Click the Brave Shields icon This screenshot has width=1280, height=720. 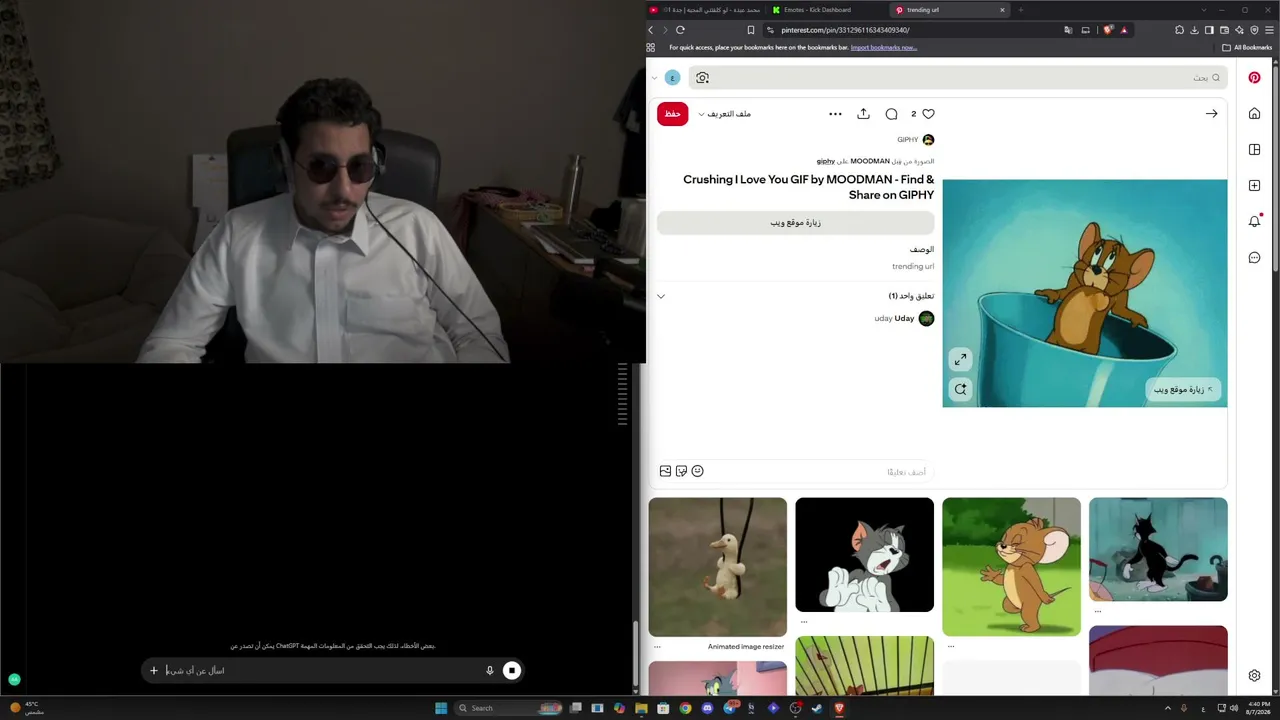click(1108, 30)
